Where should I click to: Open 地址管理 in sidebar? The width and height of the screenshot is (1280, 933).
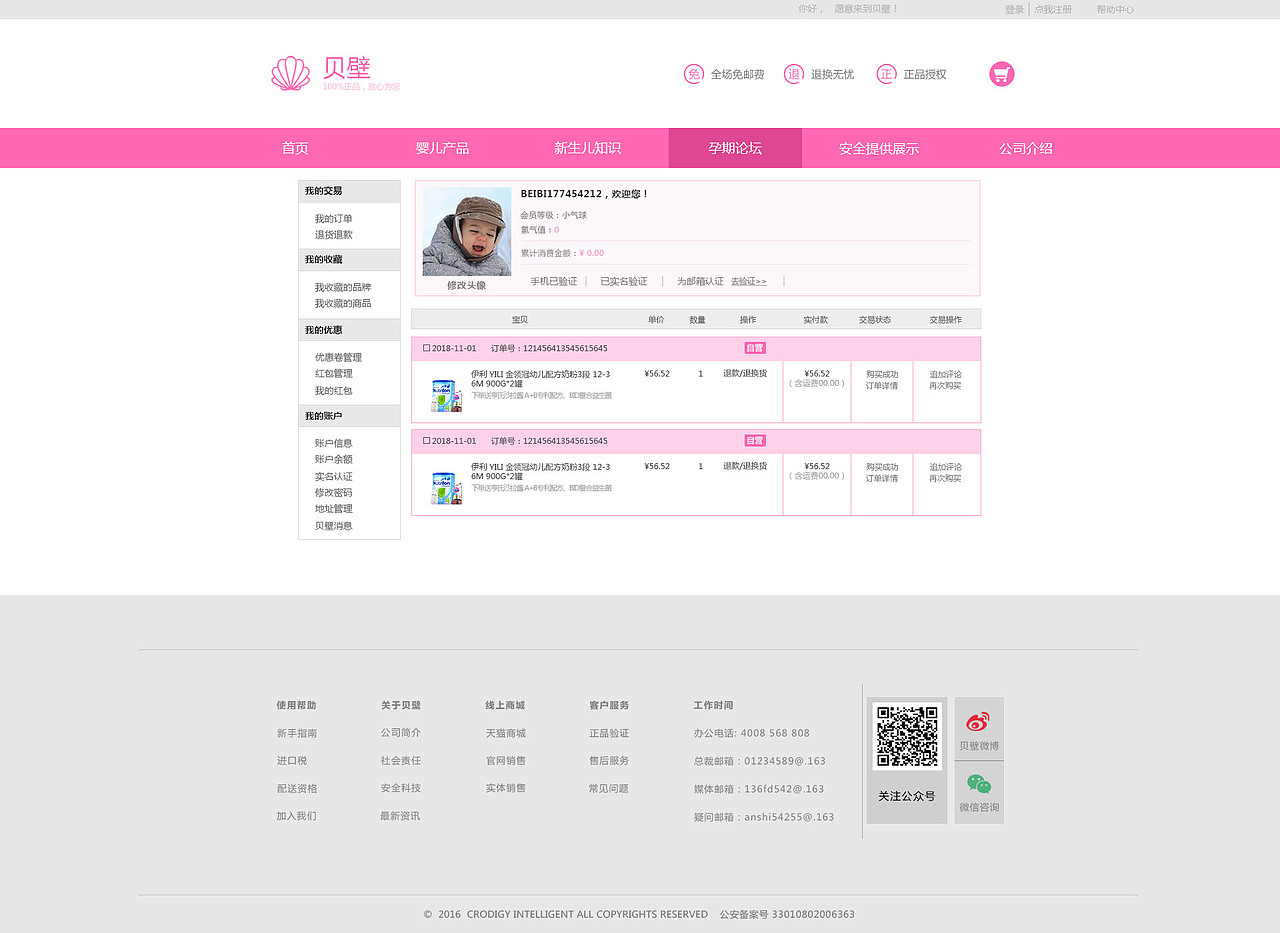click(334, 509)
